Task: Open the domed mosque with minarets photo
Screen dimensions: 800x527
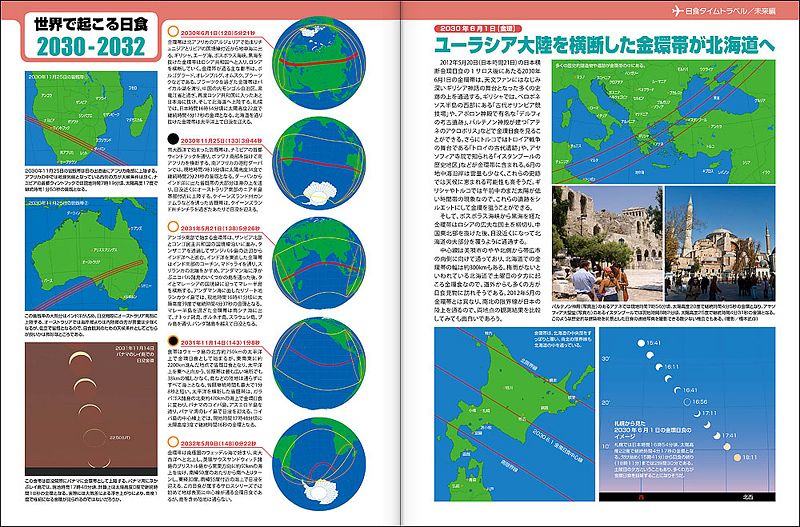Action: pyautogui.click(x=720, y=244)
